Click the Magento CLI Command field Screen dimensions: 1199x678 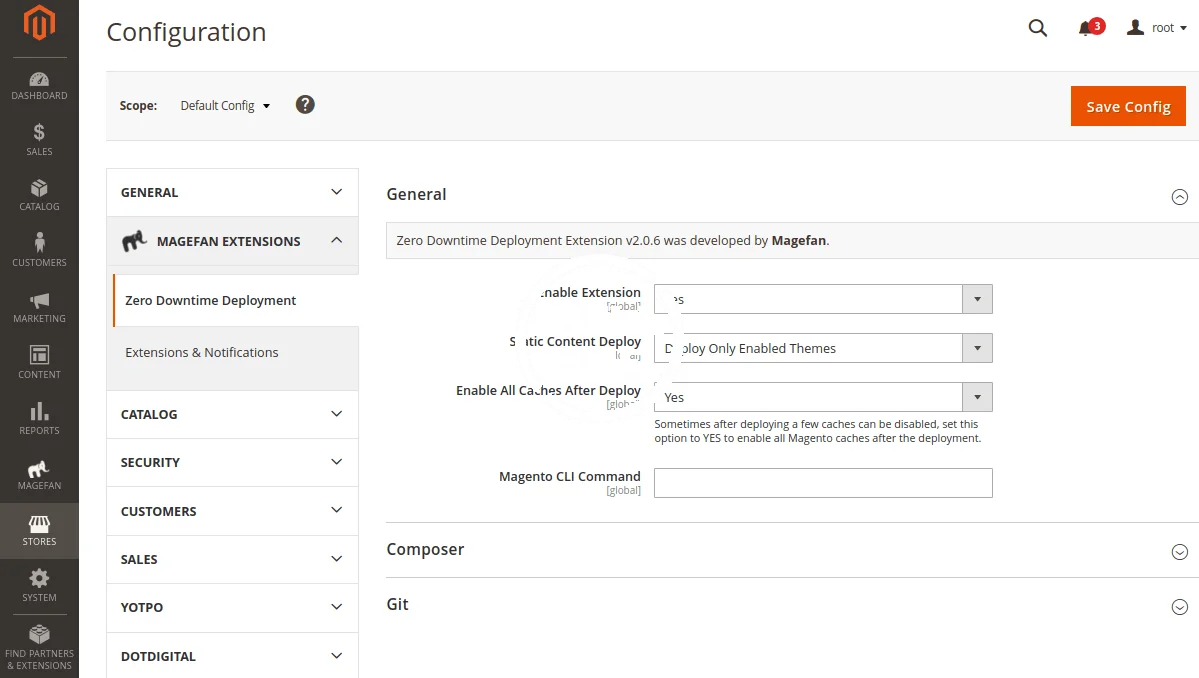coord(822,483)
